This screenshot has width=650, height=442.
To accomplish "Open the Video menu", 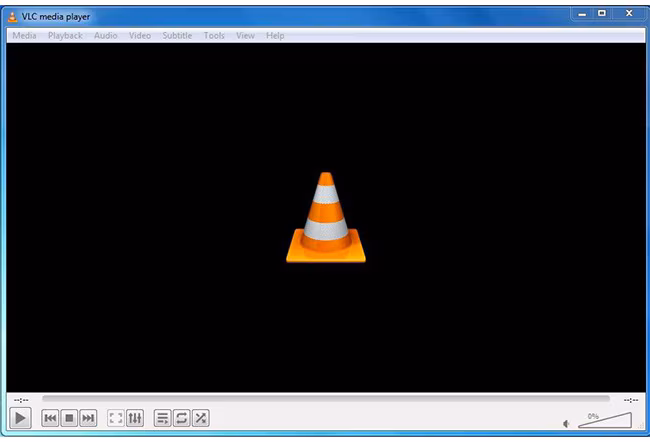I will point(140,36).
